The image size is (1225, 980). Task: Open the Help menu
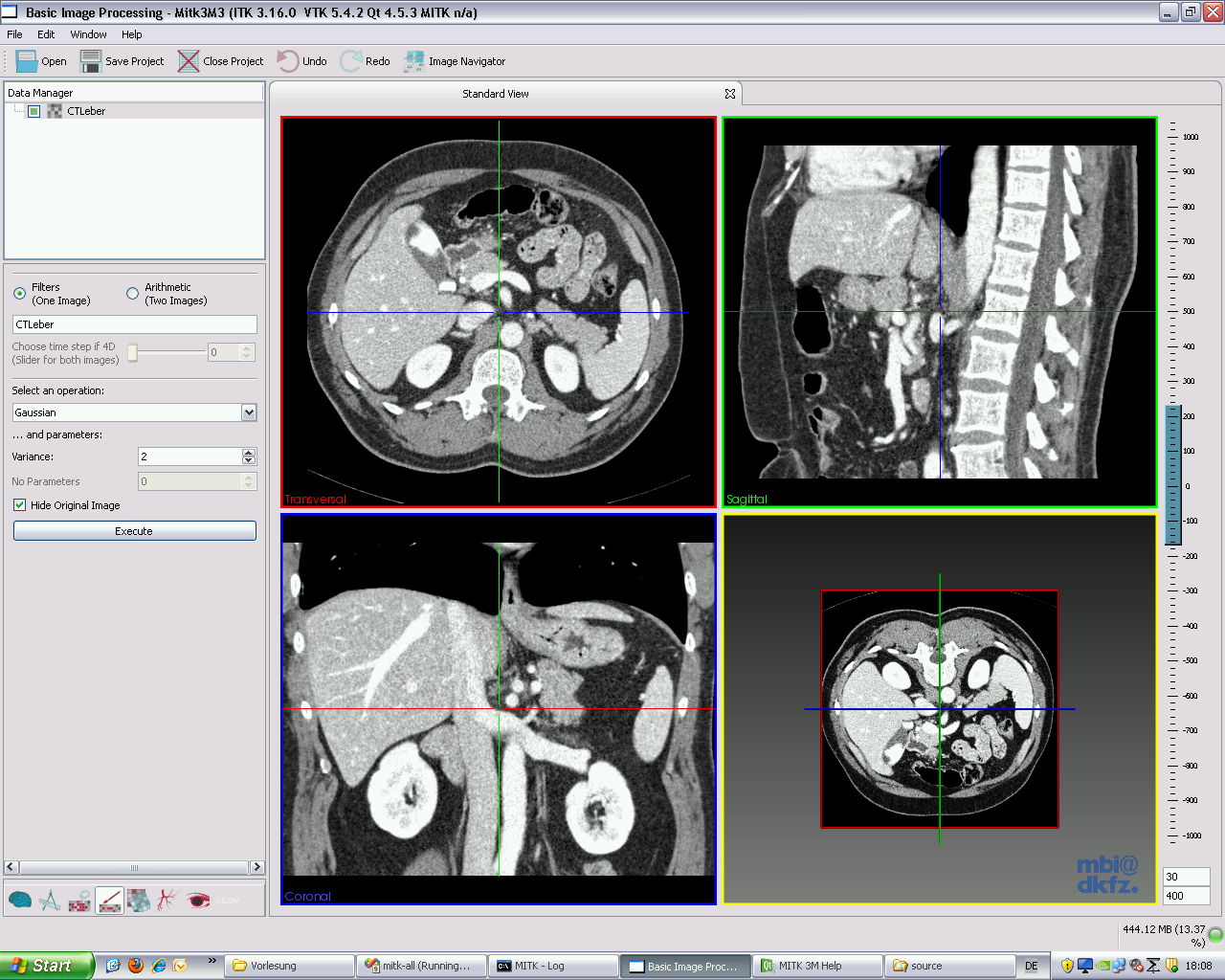coord(131,34)
